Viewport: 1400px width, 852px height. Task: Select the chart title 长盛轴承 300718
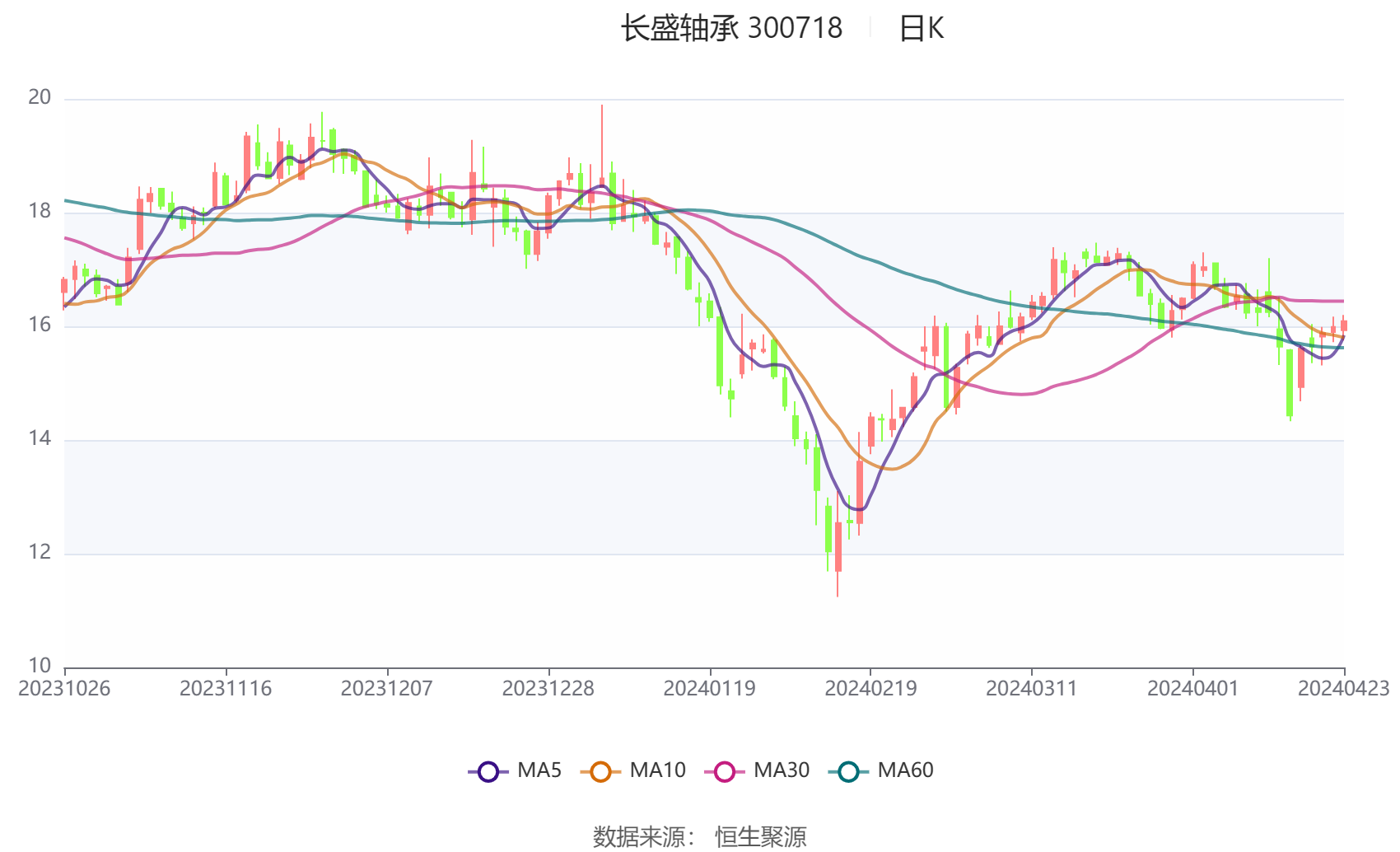tap(731, 28)
